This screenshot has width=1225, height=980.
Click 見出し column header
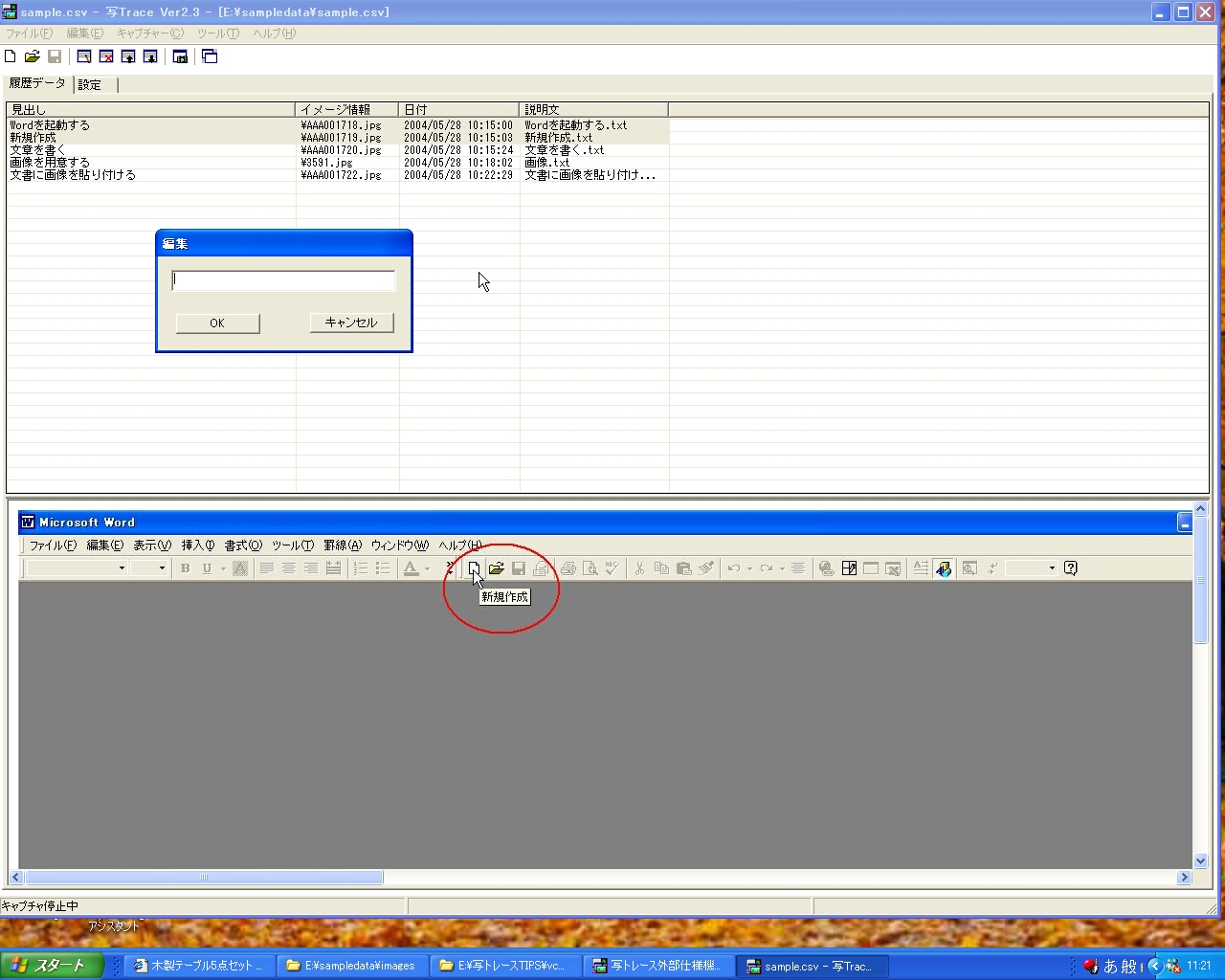[x=151, y=110]
